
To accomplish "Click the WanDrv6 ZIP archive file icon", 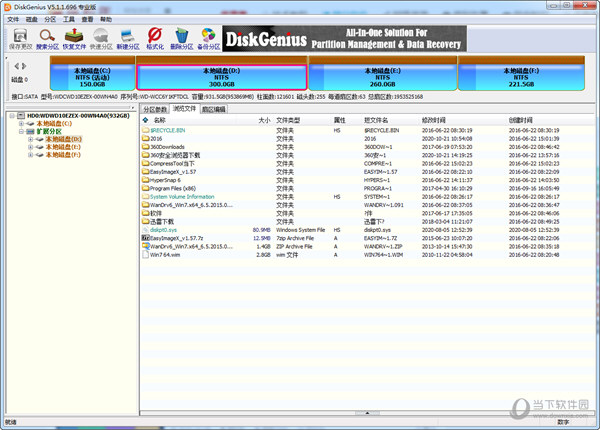I will click(x=145, y=246).
